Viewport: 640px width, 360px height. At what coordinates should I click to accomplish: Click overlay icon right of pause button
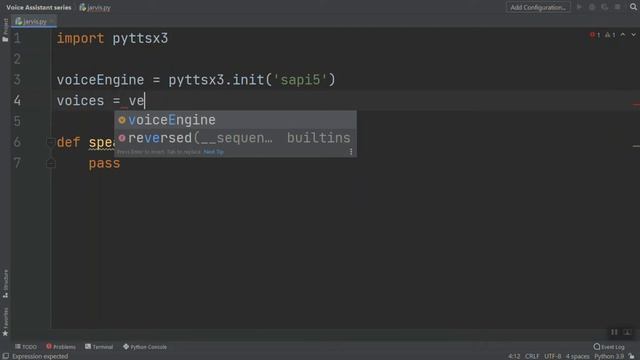pos(628,332)
